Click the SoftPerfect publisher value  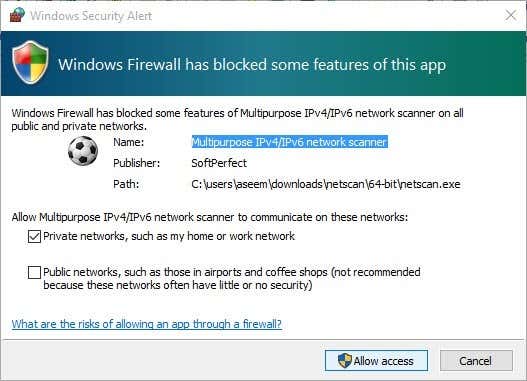pyautogui.click(x=219, y=163)
